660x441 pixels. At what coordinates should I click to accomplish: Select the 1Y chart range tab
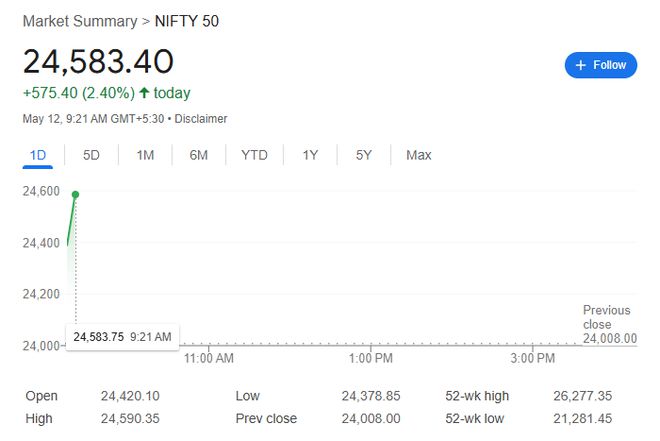(x=310, y=155)
